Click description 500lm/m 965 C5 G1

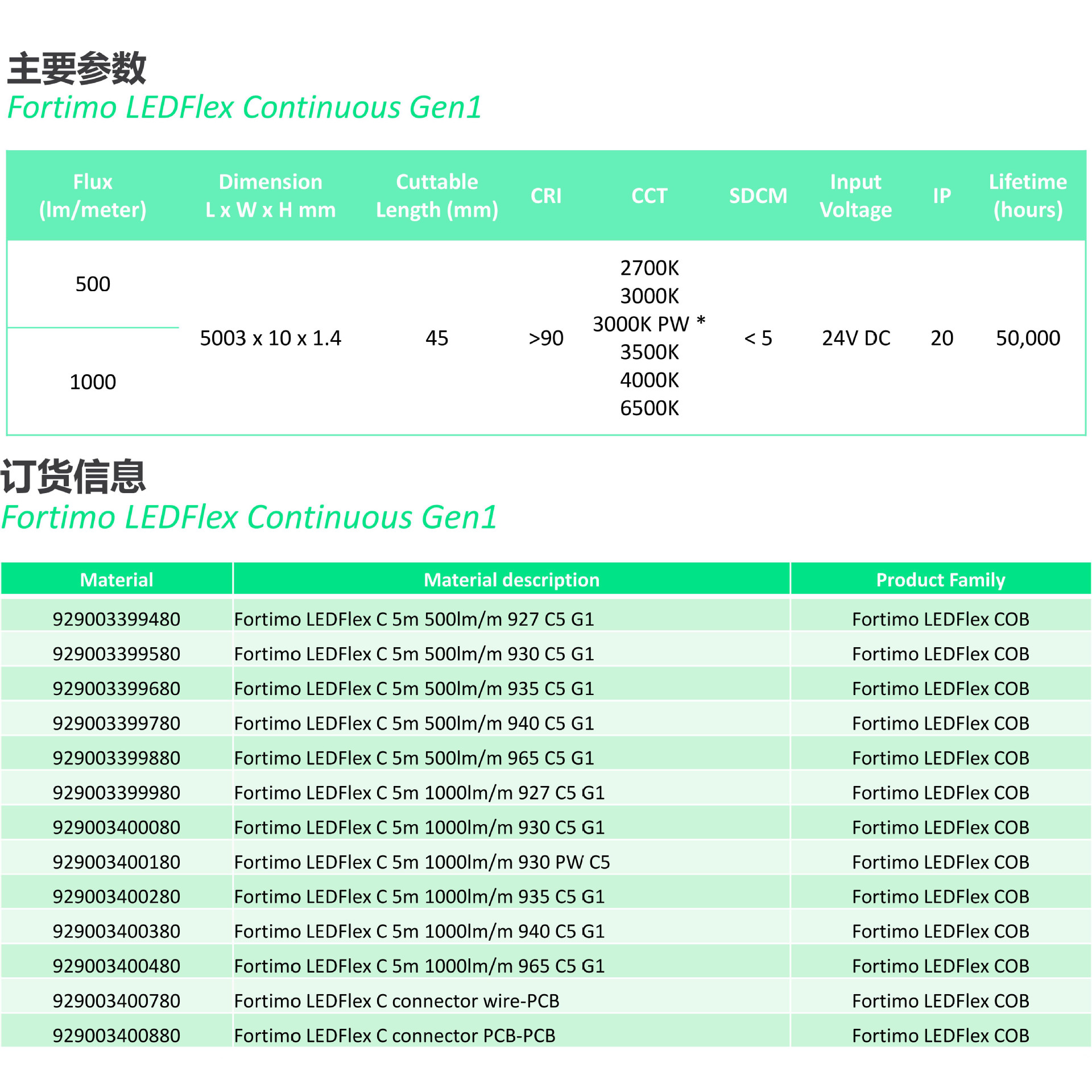click(414, 758)
